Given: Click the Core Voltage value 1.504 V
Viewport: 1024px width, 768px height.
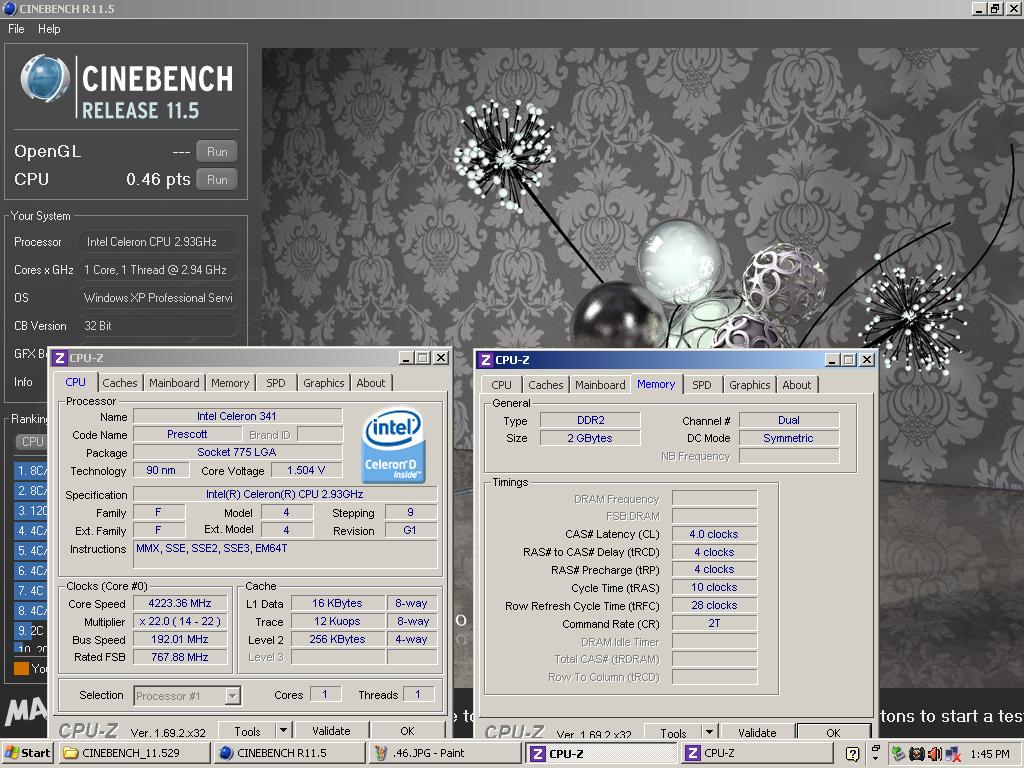Looking at the screenshot, I should (306, 470).
